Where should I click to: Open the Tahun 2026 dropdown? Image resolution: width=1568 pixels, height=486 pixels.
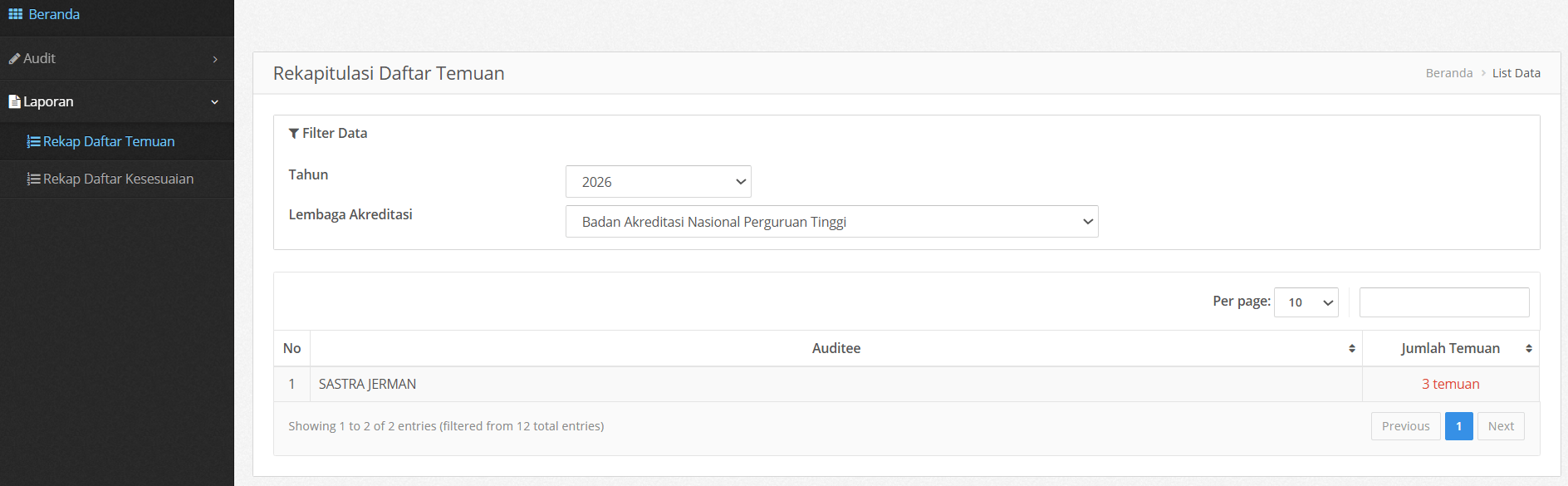point(659,181)
